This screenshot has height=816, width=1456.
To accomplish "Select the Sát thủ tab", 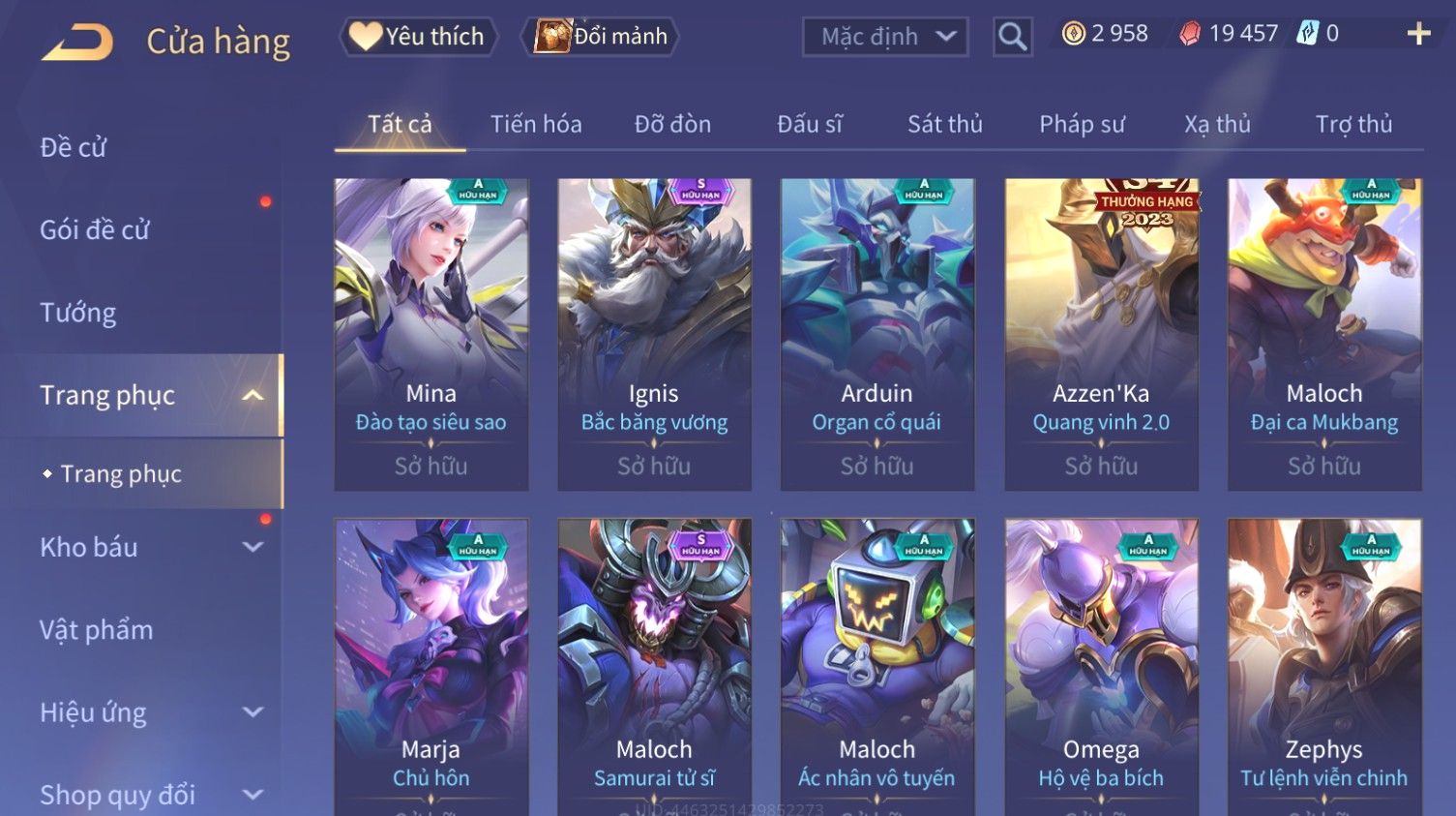I will tap(945, 124).
